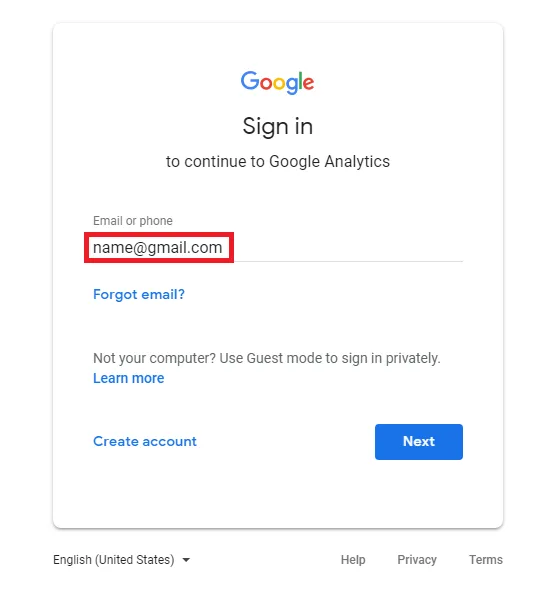This screenshot has width=554, height=590.
Task: Open the Privacy footer link
Action: (417, 560)
